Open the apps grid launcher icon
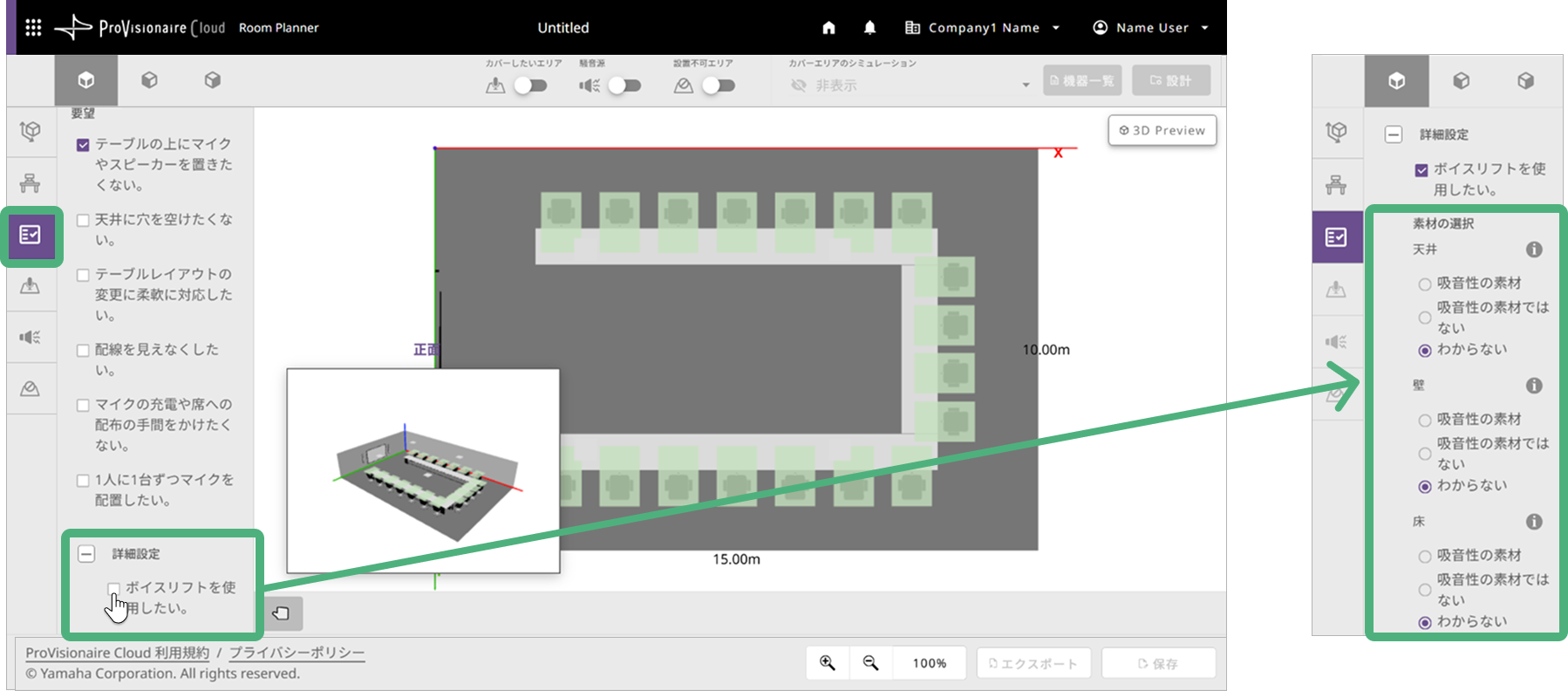This screenshot has height=691, width=1568. coord(33,28)
